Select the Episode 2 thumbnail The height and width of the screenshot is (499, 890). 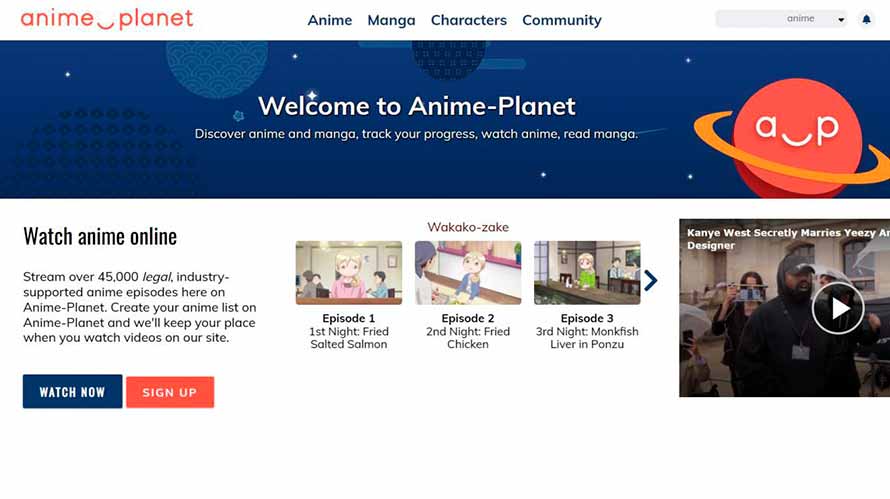(x=468, y=272)
